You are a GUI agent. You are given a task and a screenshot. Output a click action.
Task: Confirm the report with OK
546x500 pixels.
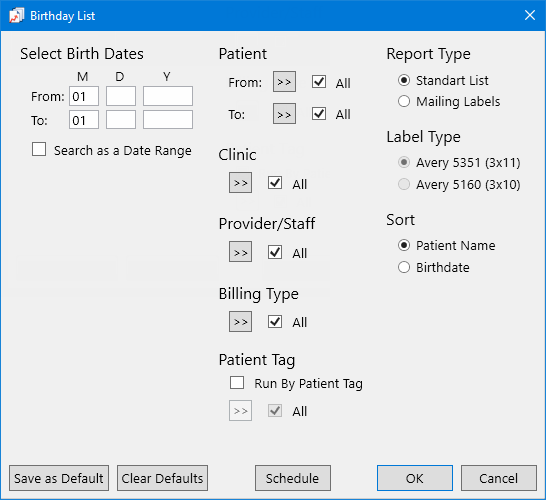point(415,478)
